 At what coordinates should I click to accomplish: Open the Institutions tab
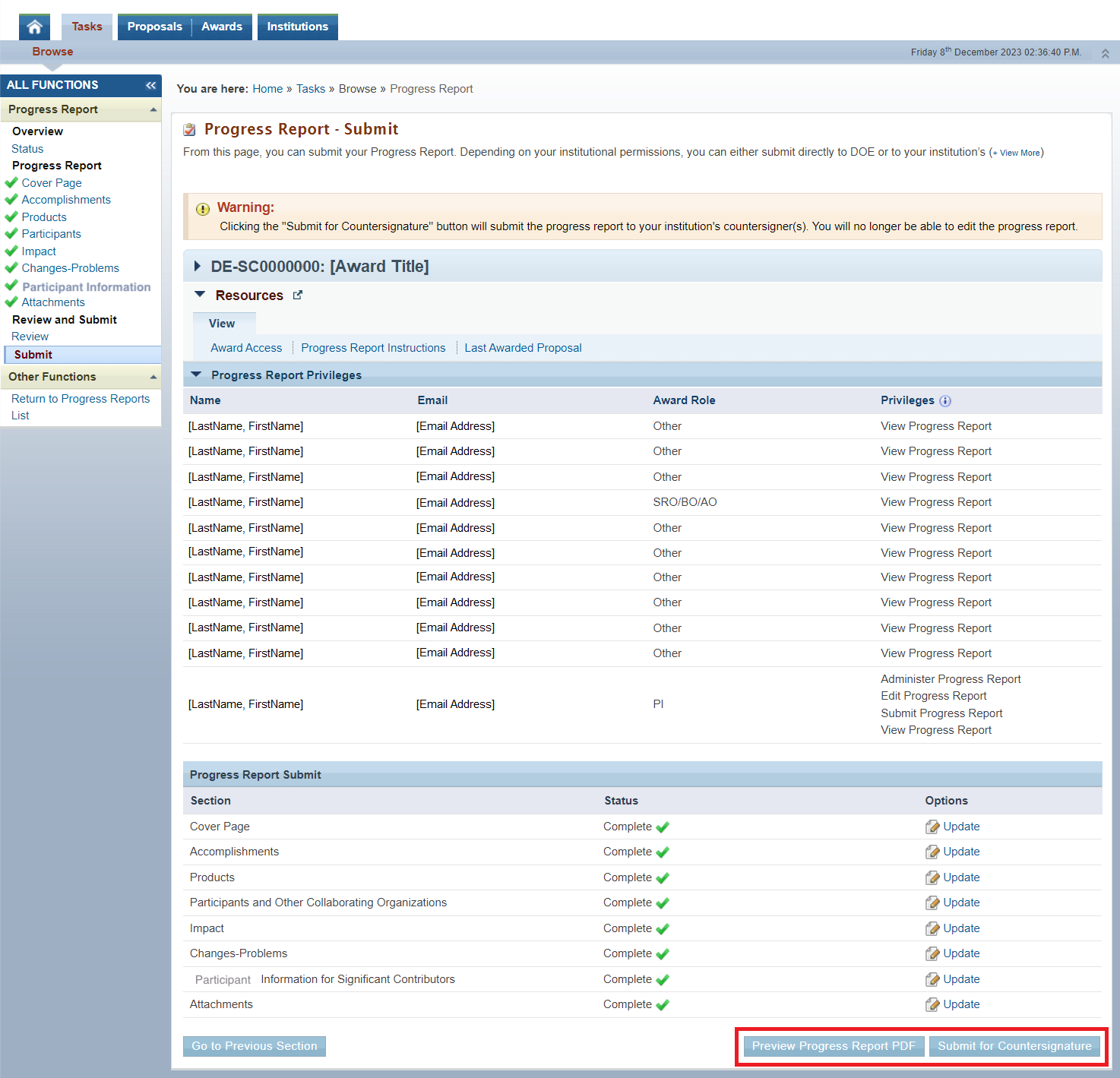[298, 27]
